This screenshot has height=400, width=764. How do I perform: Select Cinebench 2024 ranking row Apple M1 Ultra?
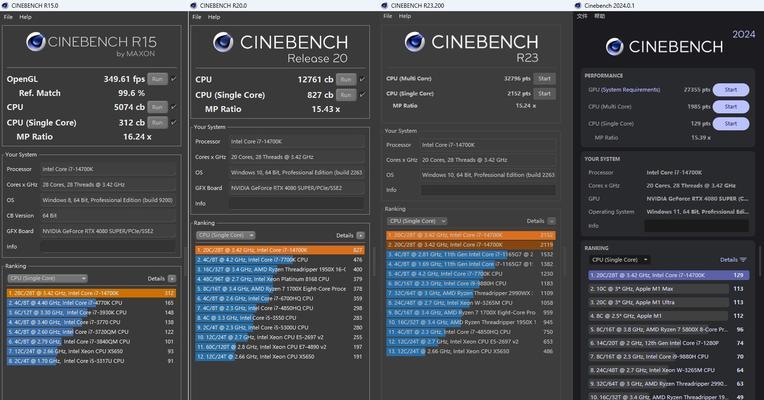pos(668,302)
